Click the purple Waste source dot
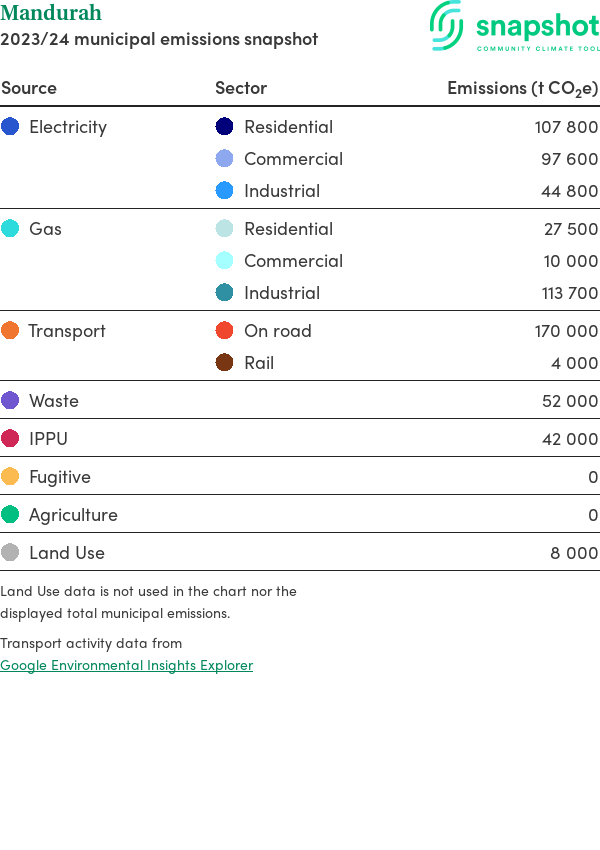The height and width of the screenshot is (850, 600). tap(10, 401)
